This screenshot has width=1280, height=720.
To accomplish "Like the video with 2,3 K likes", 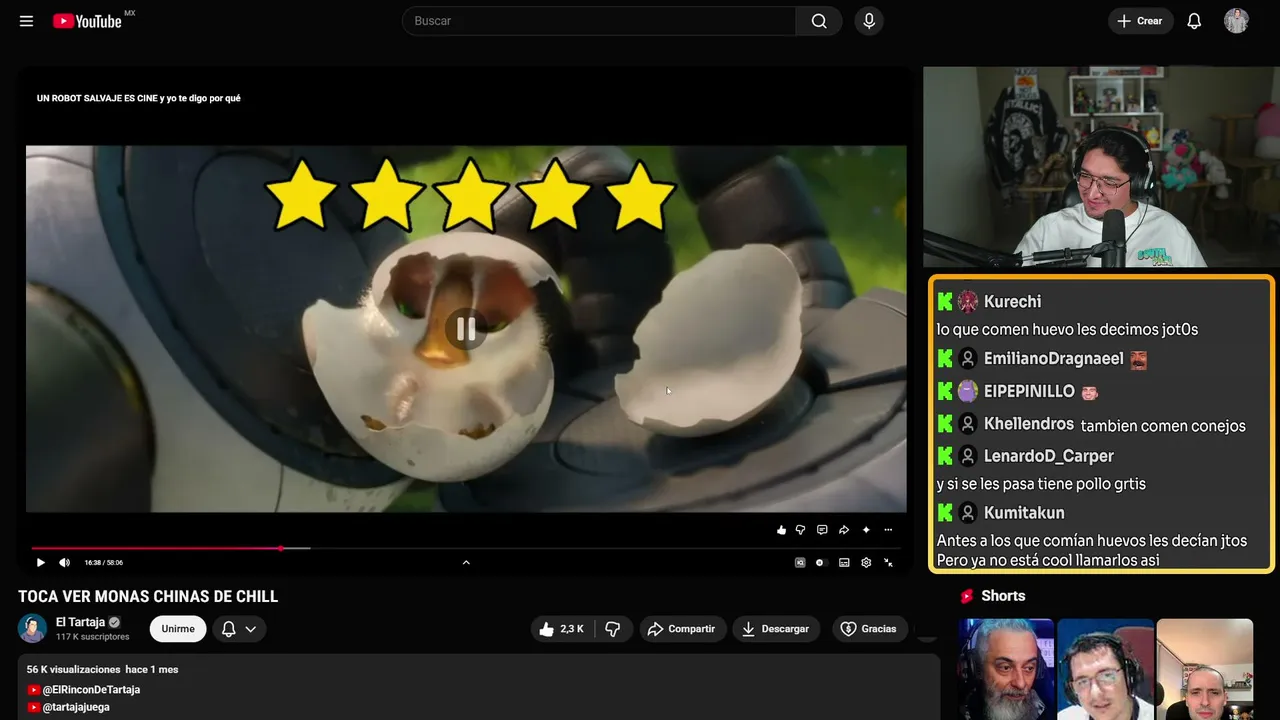I will click(562, 629).
